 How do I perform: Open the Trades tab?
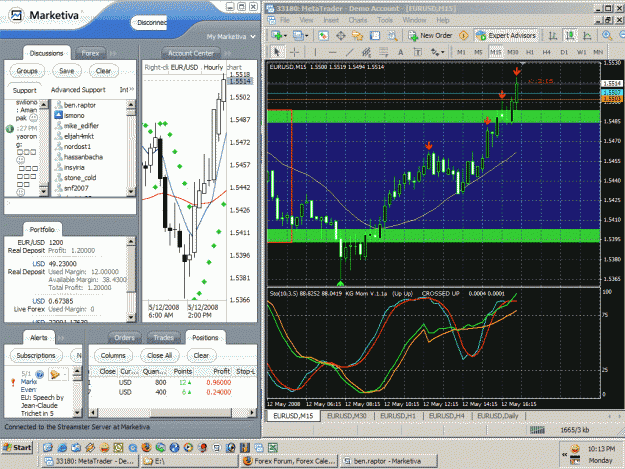click(163, 338)
